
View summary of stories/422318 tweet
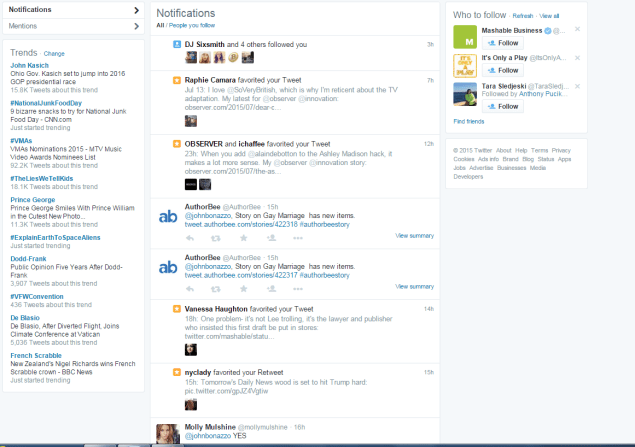coord(414,236)
